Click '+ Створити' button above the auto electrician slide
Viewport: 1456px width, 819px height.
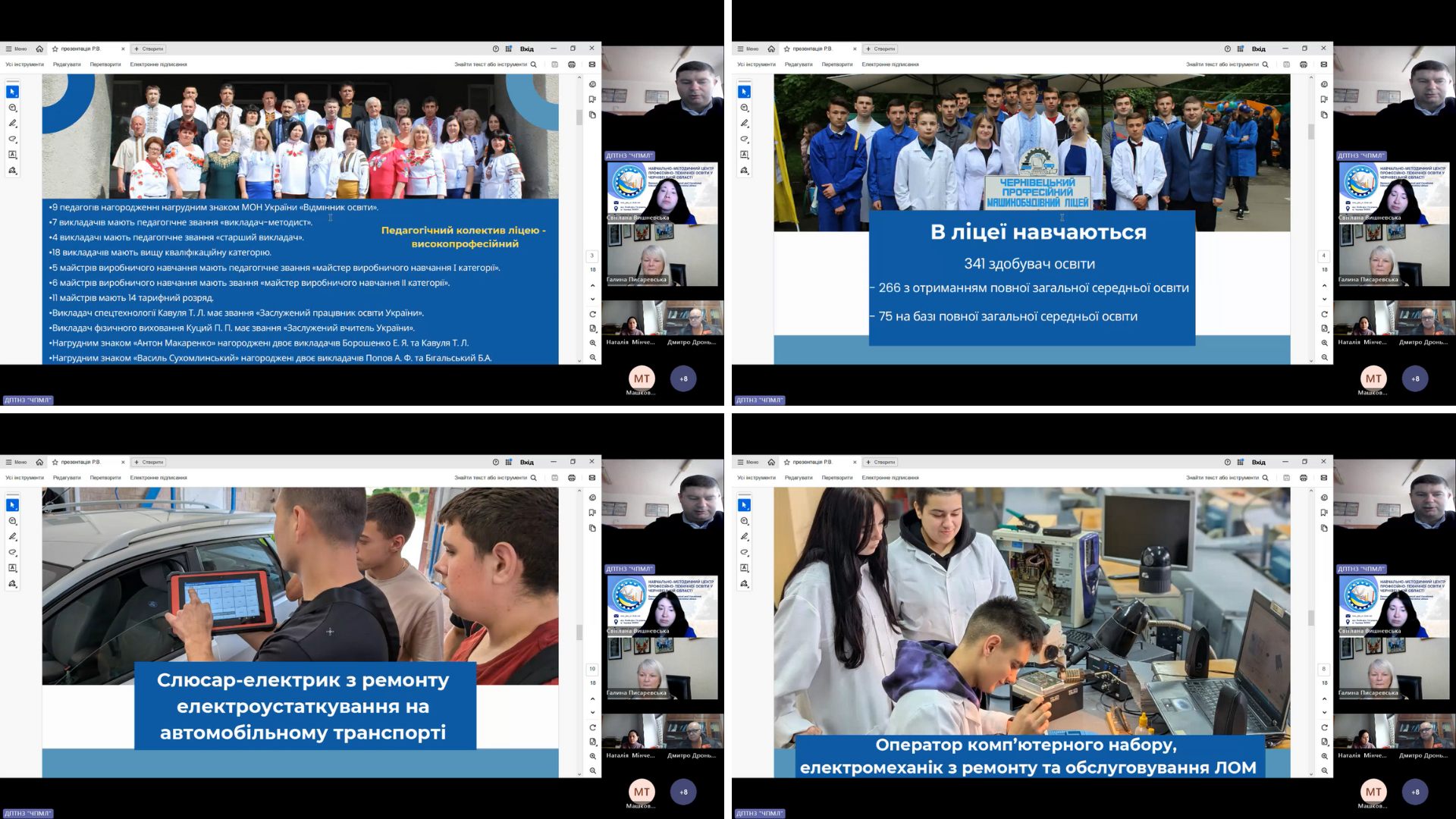(x=149, y=462)
